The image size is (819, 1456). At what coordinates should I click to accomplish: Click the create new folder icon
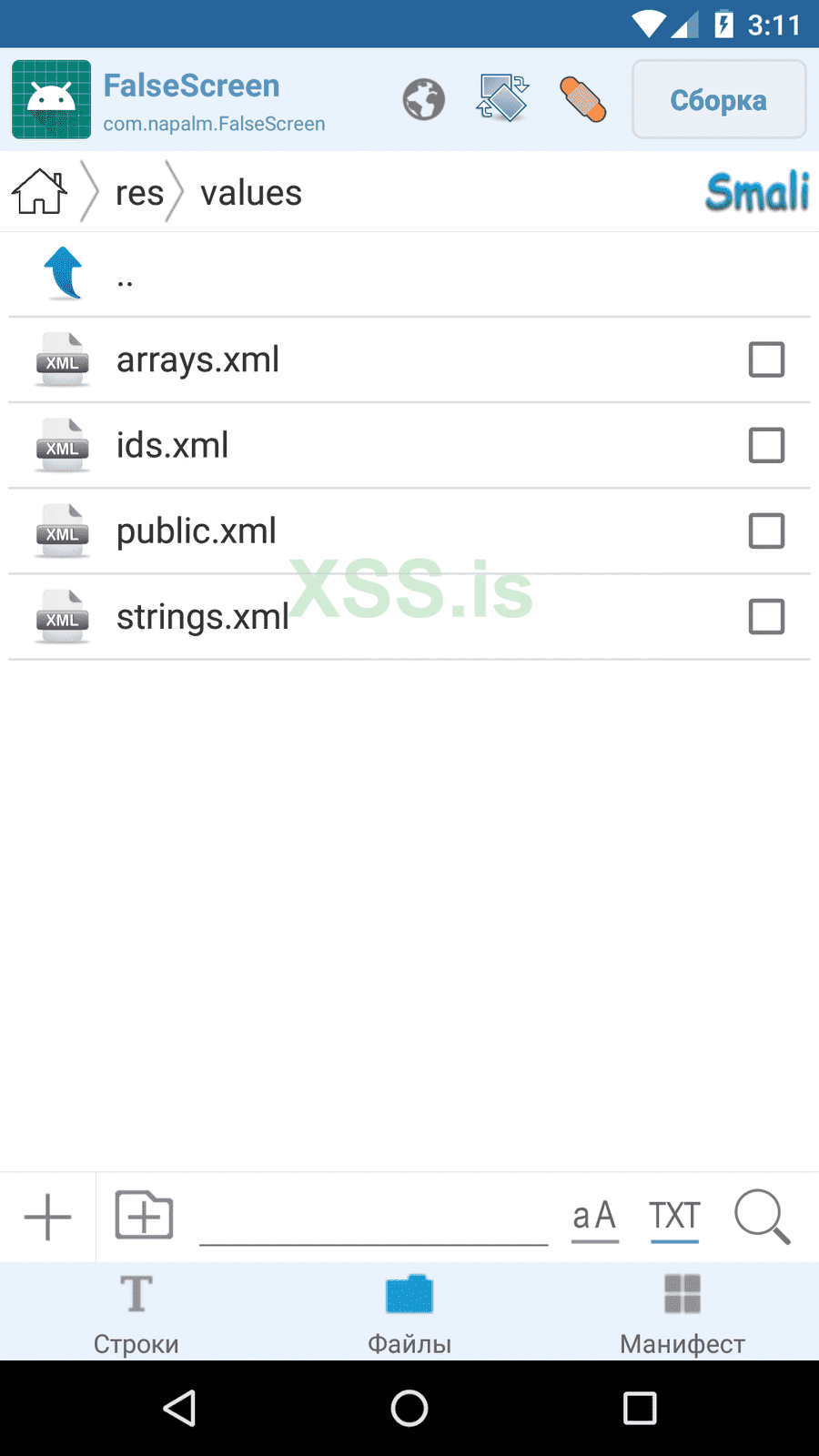click(144, 1215)
